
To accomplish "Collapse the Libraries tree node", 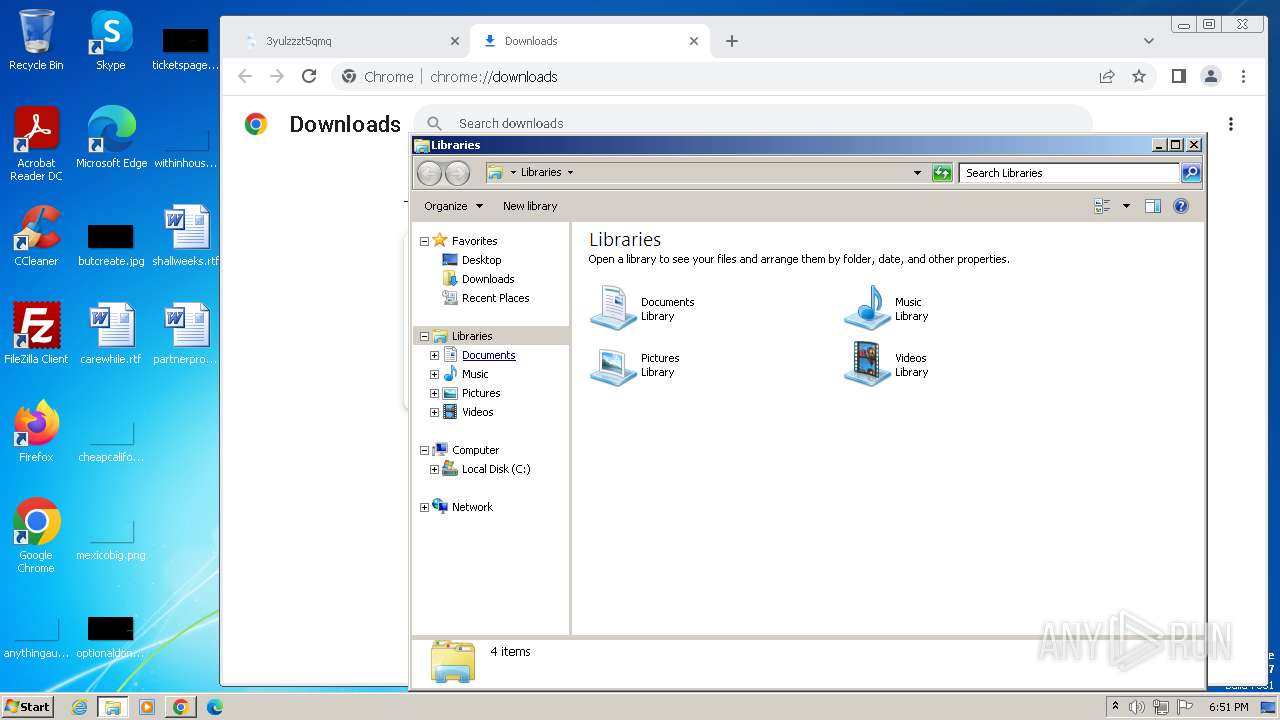I will pos(424,336).
